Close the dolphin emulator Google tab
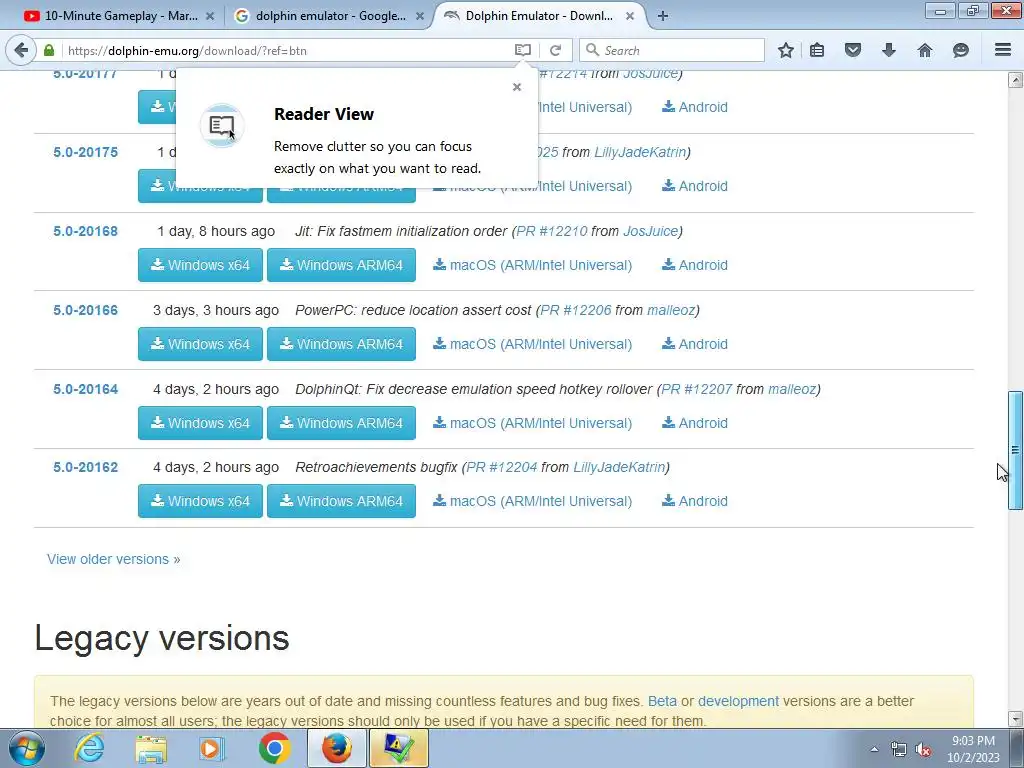Screen dimensions: 1024x768 coord(420,16)
